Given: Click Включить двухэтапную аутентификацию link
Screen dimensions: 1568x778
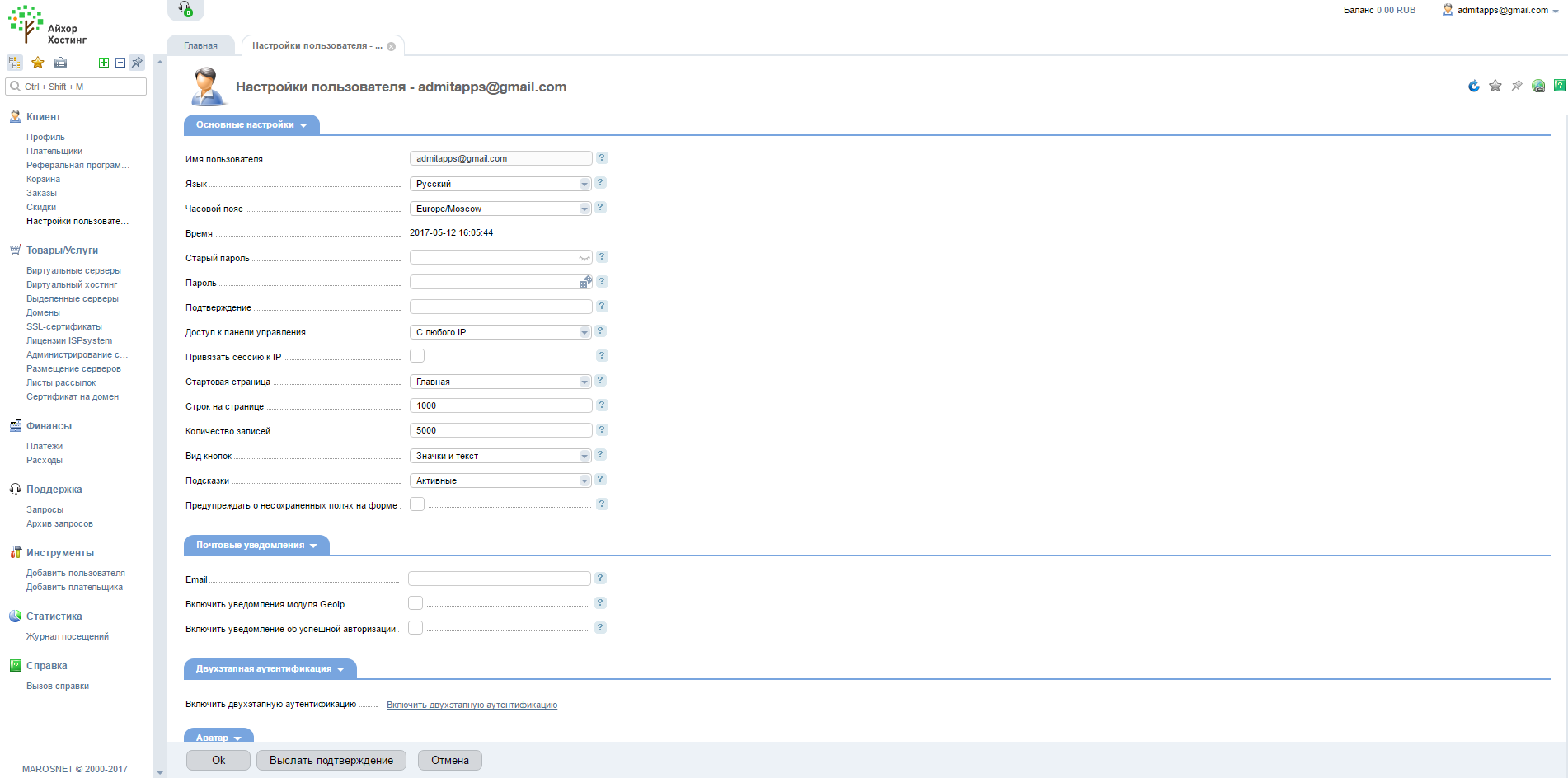Looking at the screenshot, I should click(472, 705).
